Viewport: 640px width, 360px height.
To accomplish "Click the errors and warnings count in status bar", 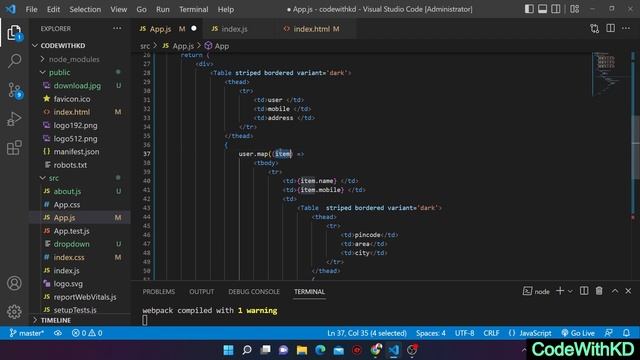I will 87,333.
